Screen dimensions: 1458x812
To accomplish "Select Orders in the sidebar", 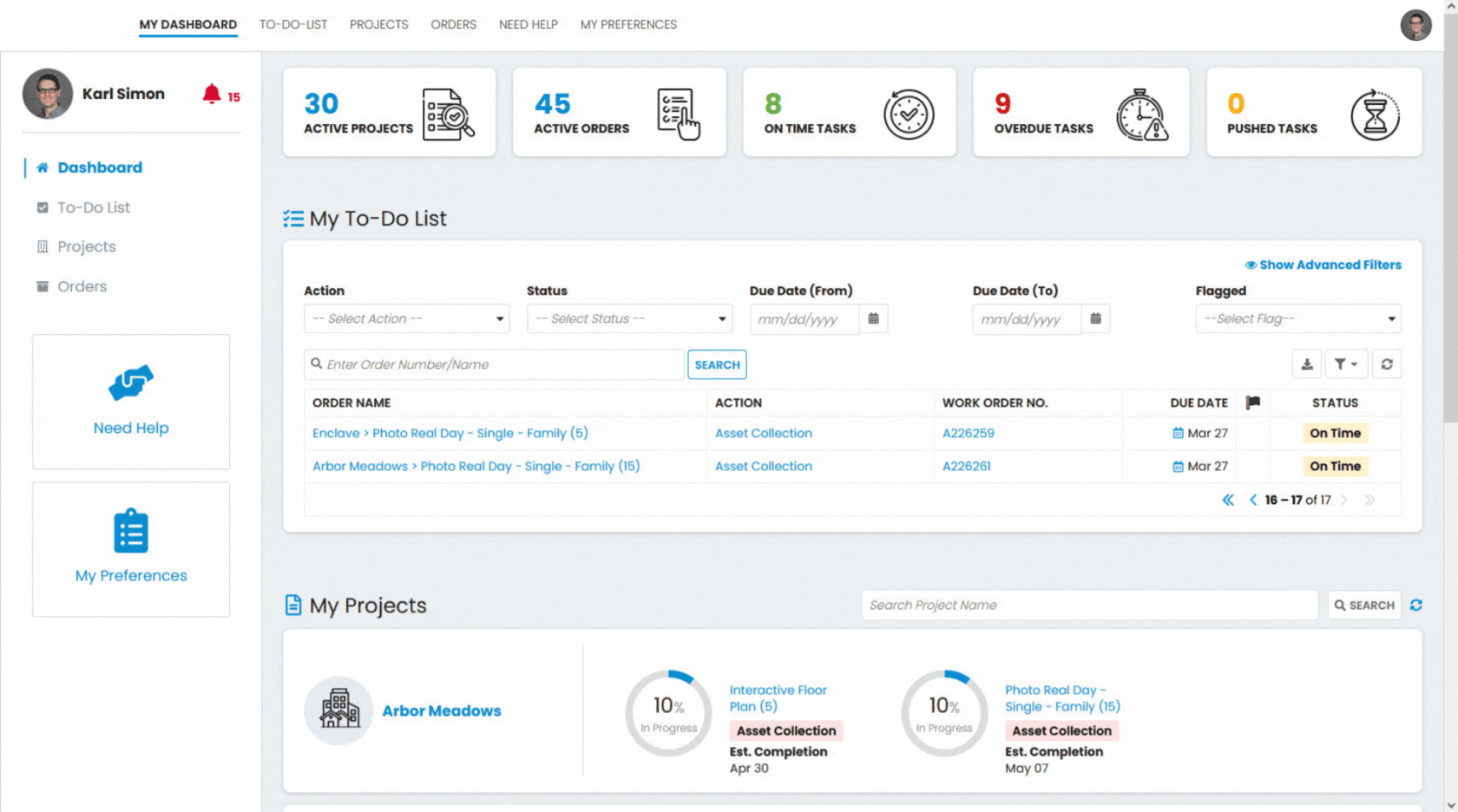I will click(82, 286).
